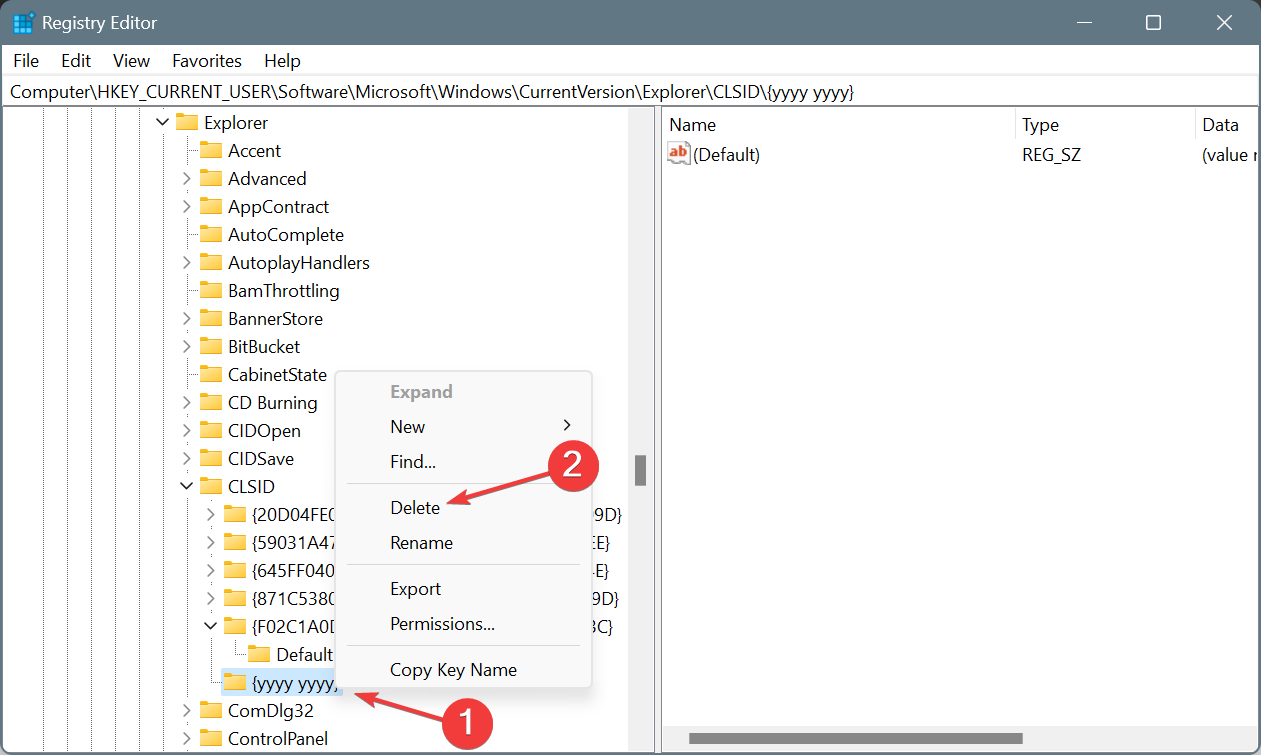Click the ComDlg32 folder icon
This screenshot has width=1261, height=755.
210,711
